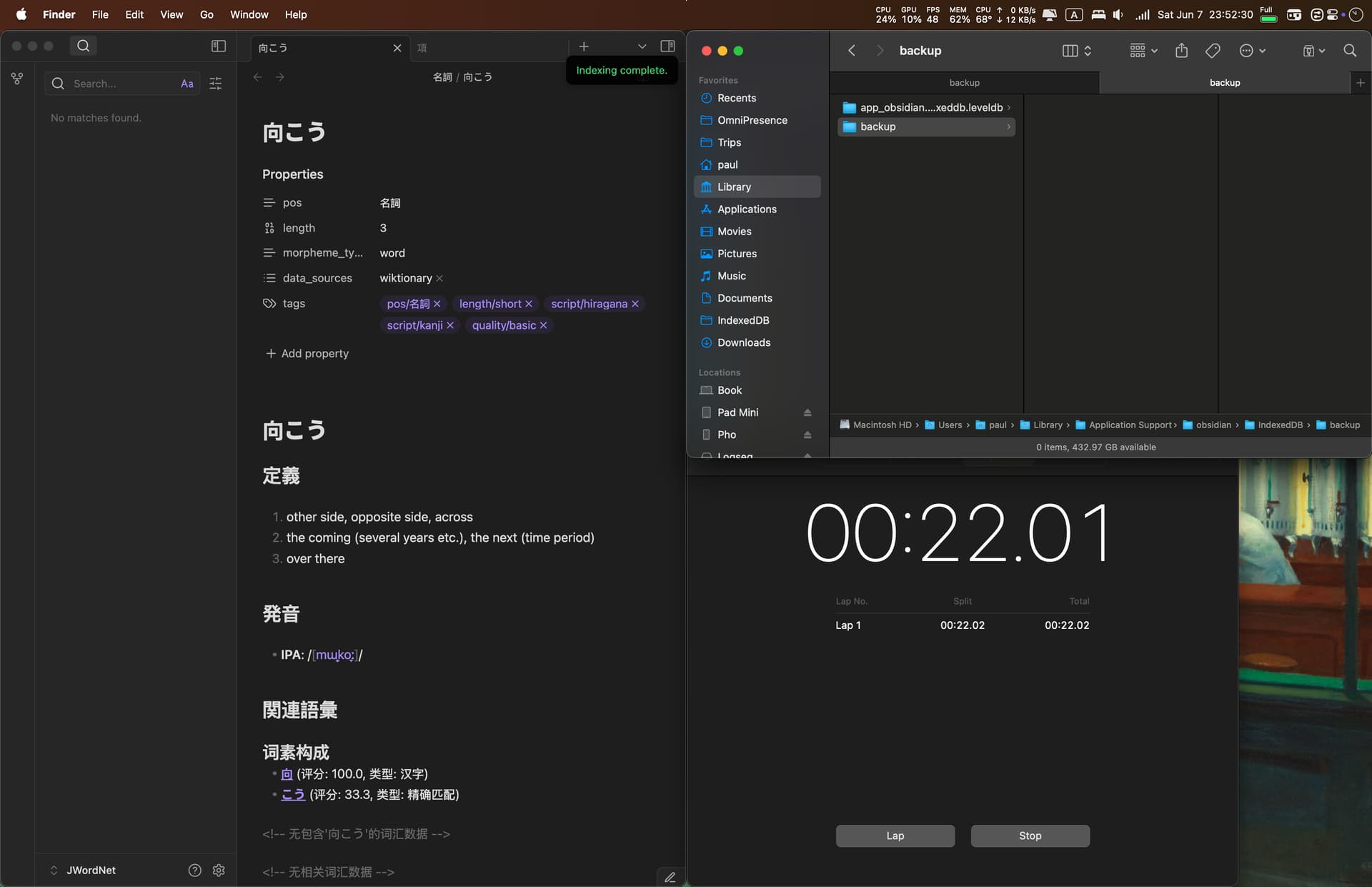Select backup folder in Finder column
This screenshot has width=1372, height=887.
tap(926, 127)
